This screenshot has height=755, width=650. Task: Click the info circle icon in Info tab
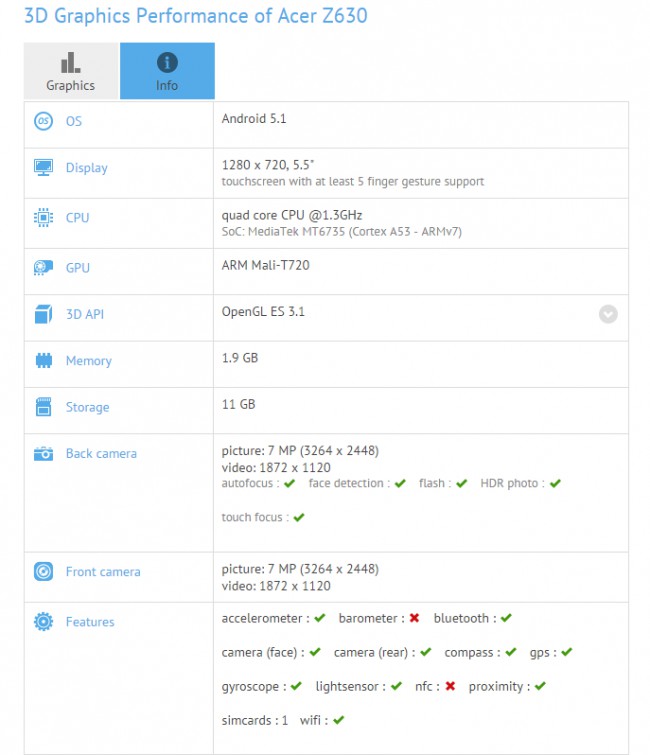point(167,63)
